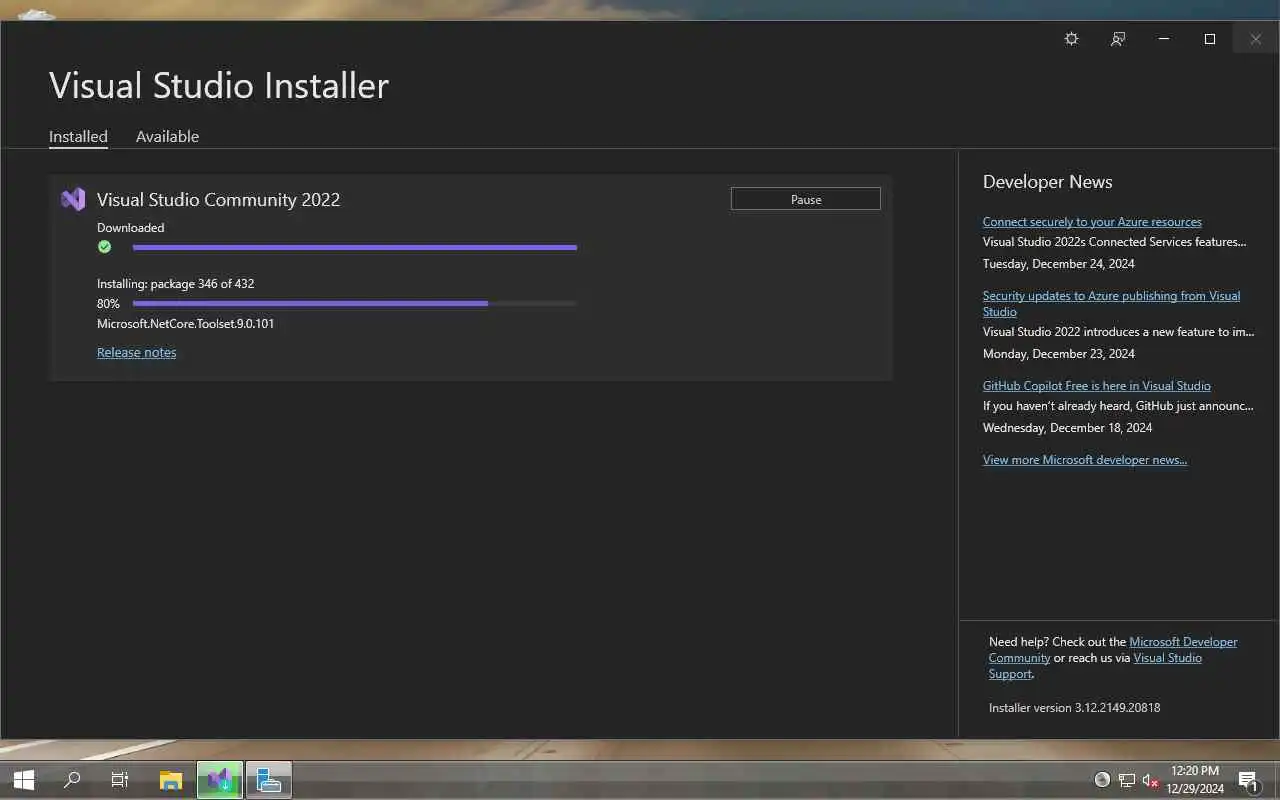Open taskbar search magnifier

pyautogui.click(x=72, y=780)
